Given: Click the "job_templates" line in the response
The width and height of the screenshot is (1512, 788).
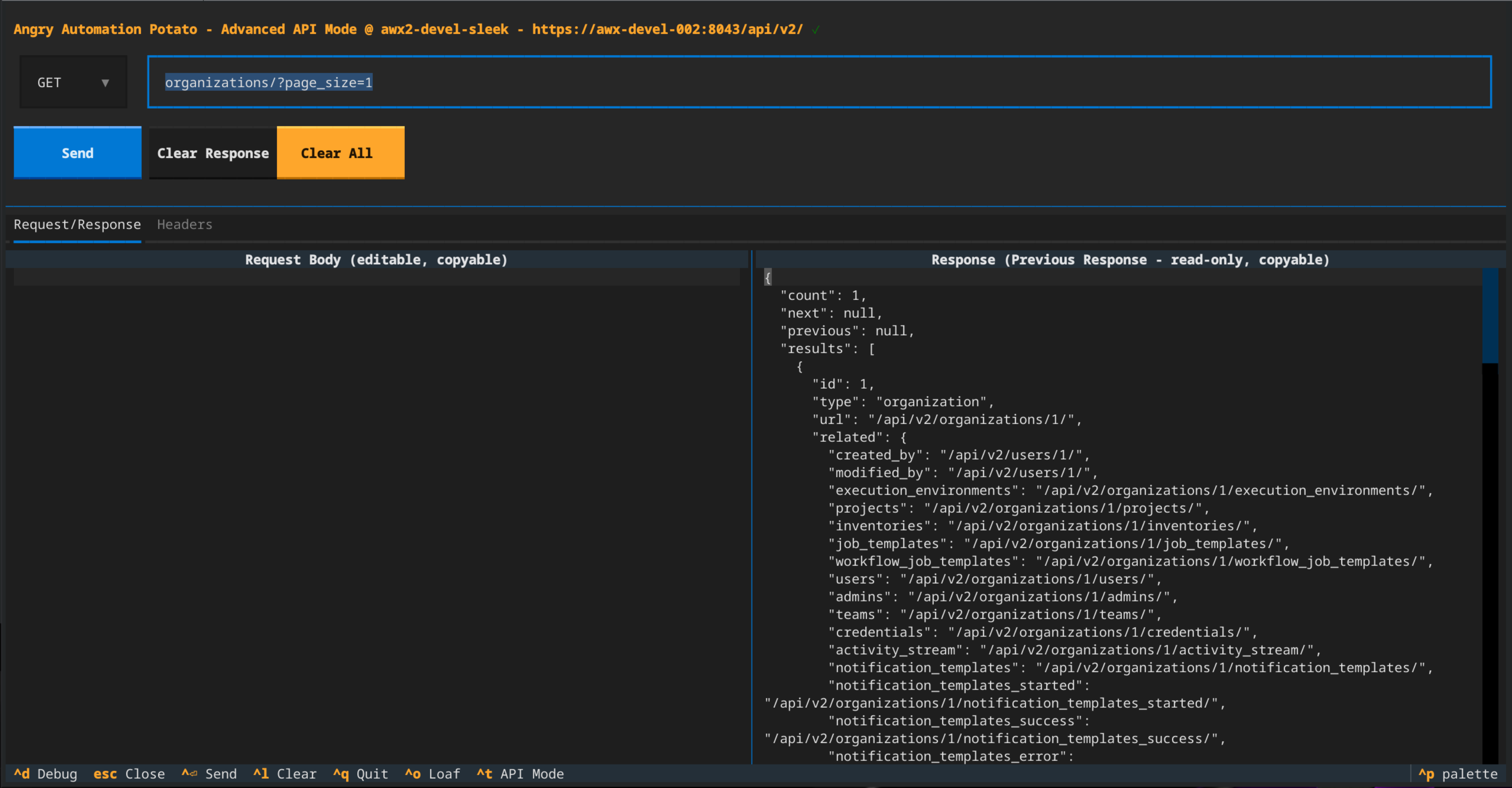Looking at the screenshot, I should click(1058, 543).
